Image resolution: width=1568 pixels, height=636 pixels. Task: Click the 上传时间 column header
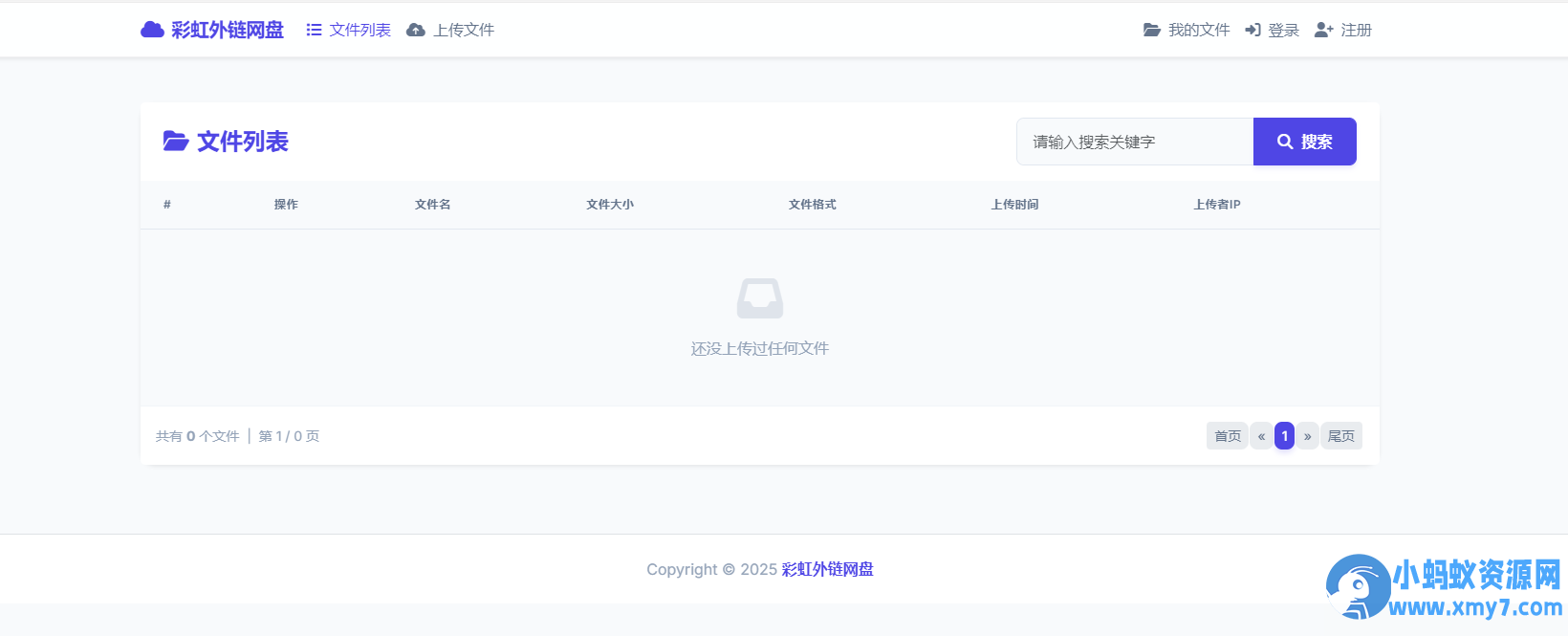[1015, 205]
